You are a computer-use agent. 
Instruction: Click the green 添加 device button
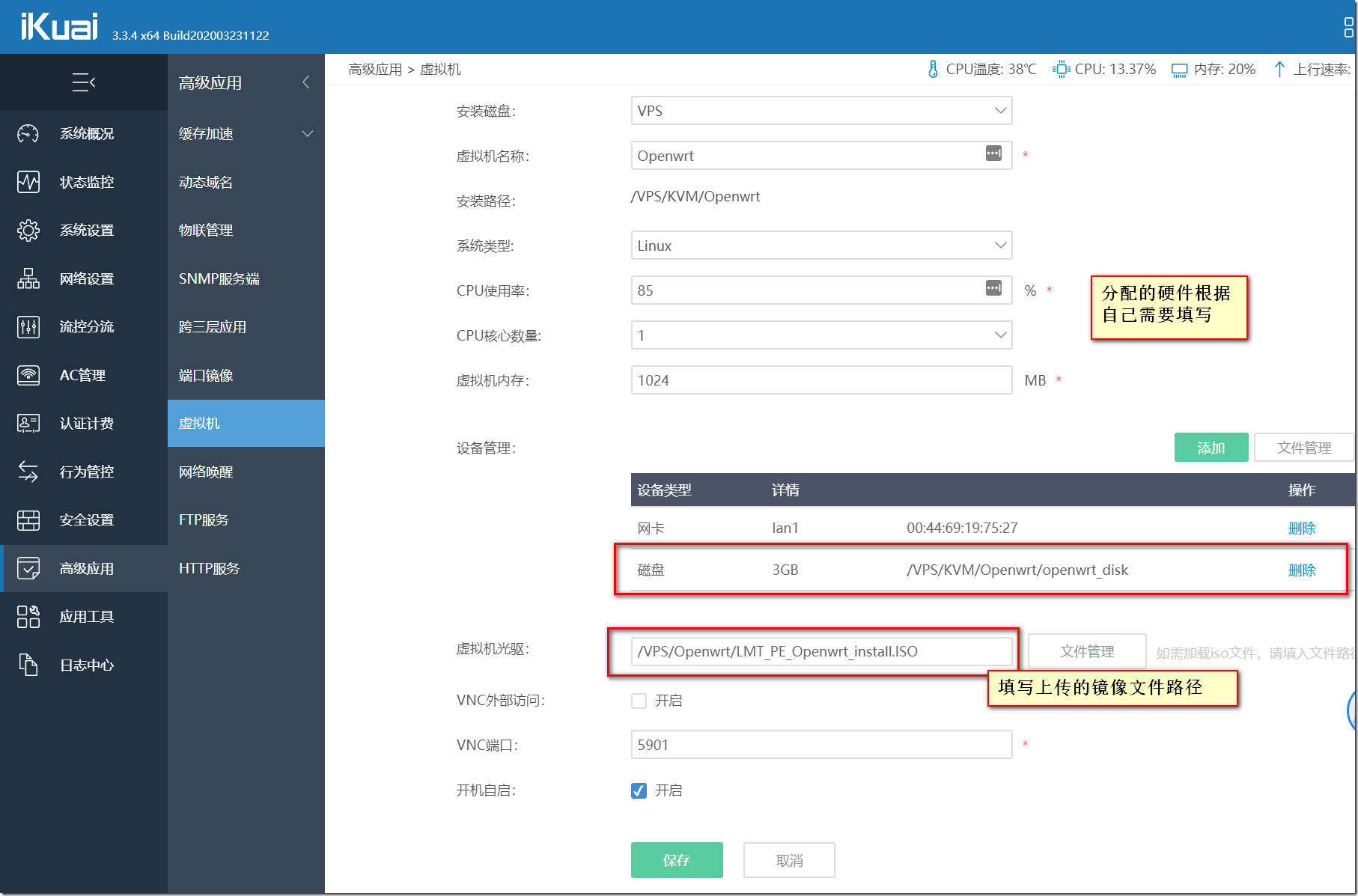coord(1211,448)
